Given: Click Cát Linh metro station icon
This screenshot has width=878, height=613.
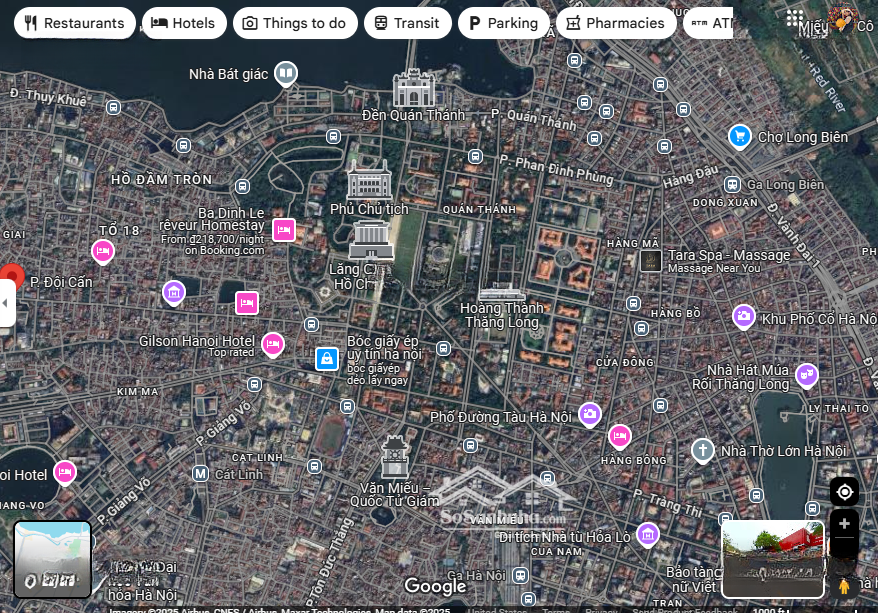Looking at the screenshot, I should [200, 474].
